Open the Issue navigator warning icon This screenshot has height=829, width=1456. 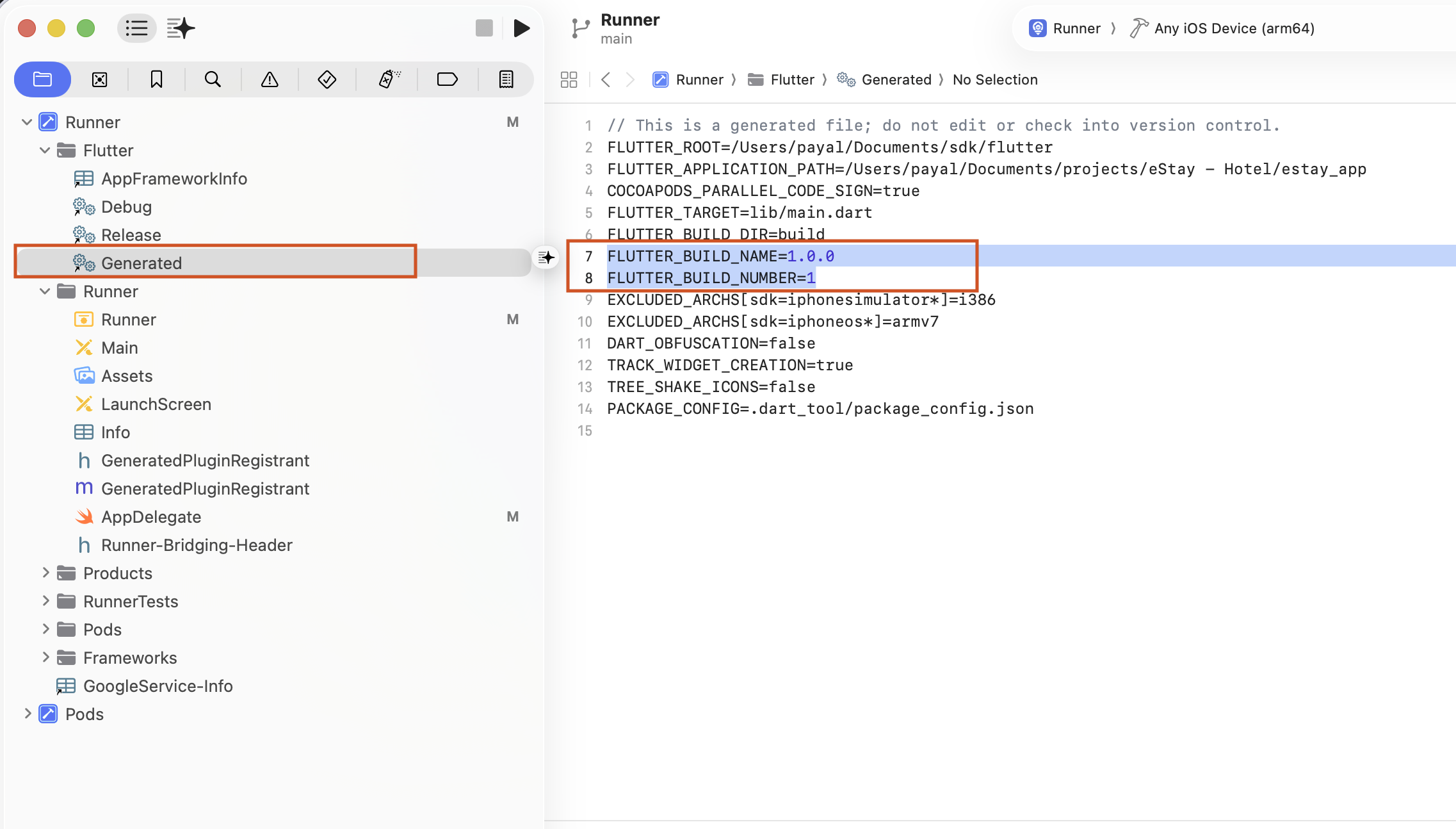tap(270, 79)
